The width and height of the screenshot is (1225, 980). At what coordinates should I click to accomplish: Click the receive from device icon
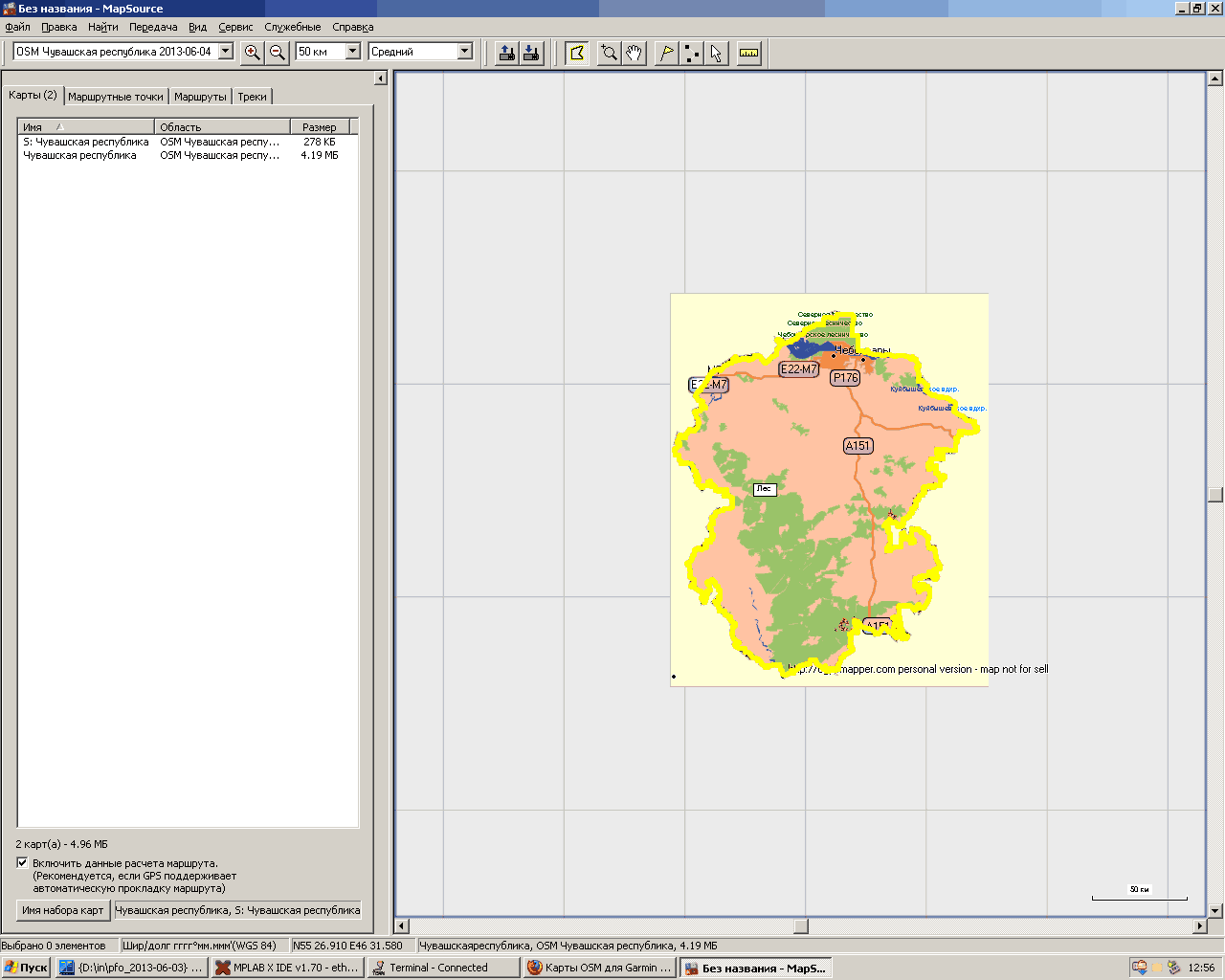click(531, 53)
